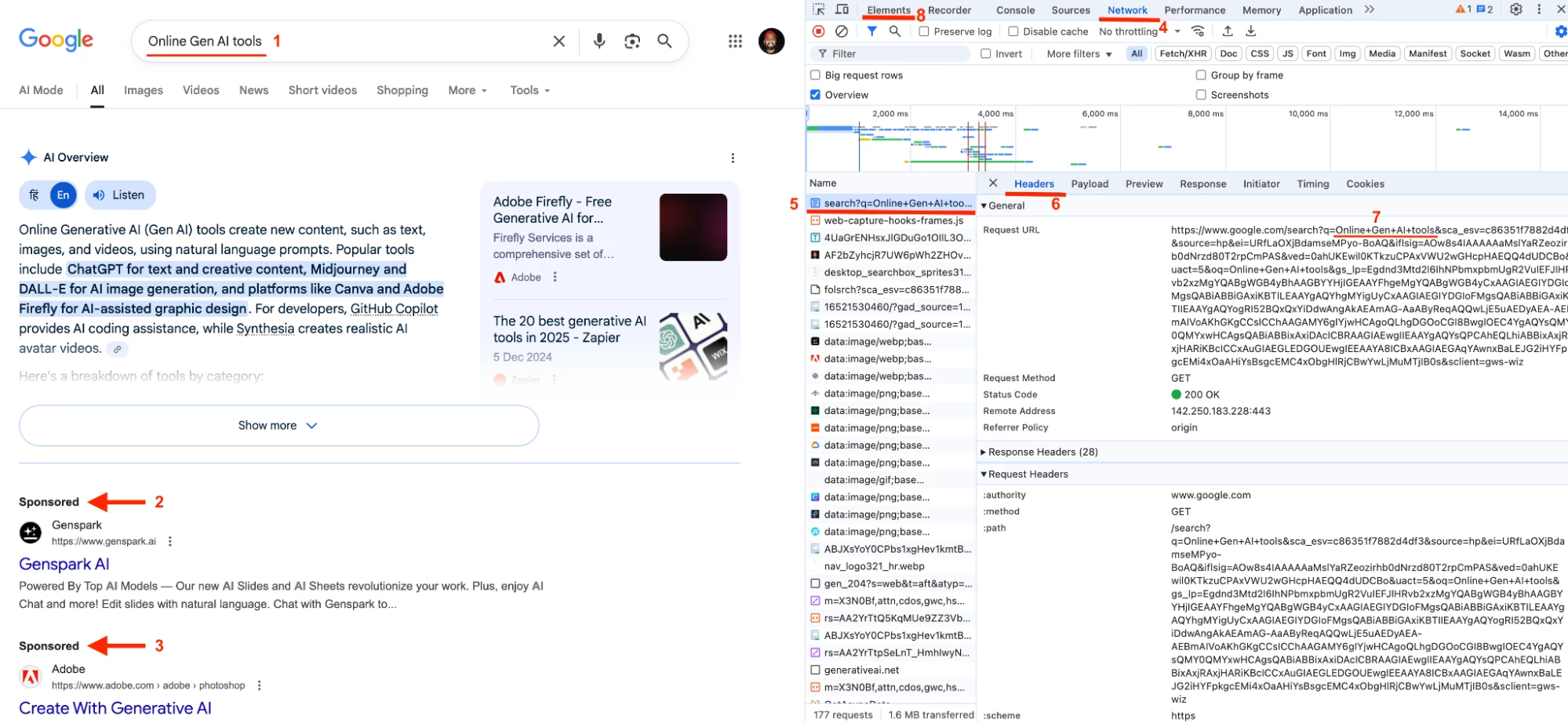
Task: Clear the Google search box text
Action: [558, 41]
